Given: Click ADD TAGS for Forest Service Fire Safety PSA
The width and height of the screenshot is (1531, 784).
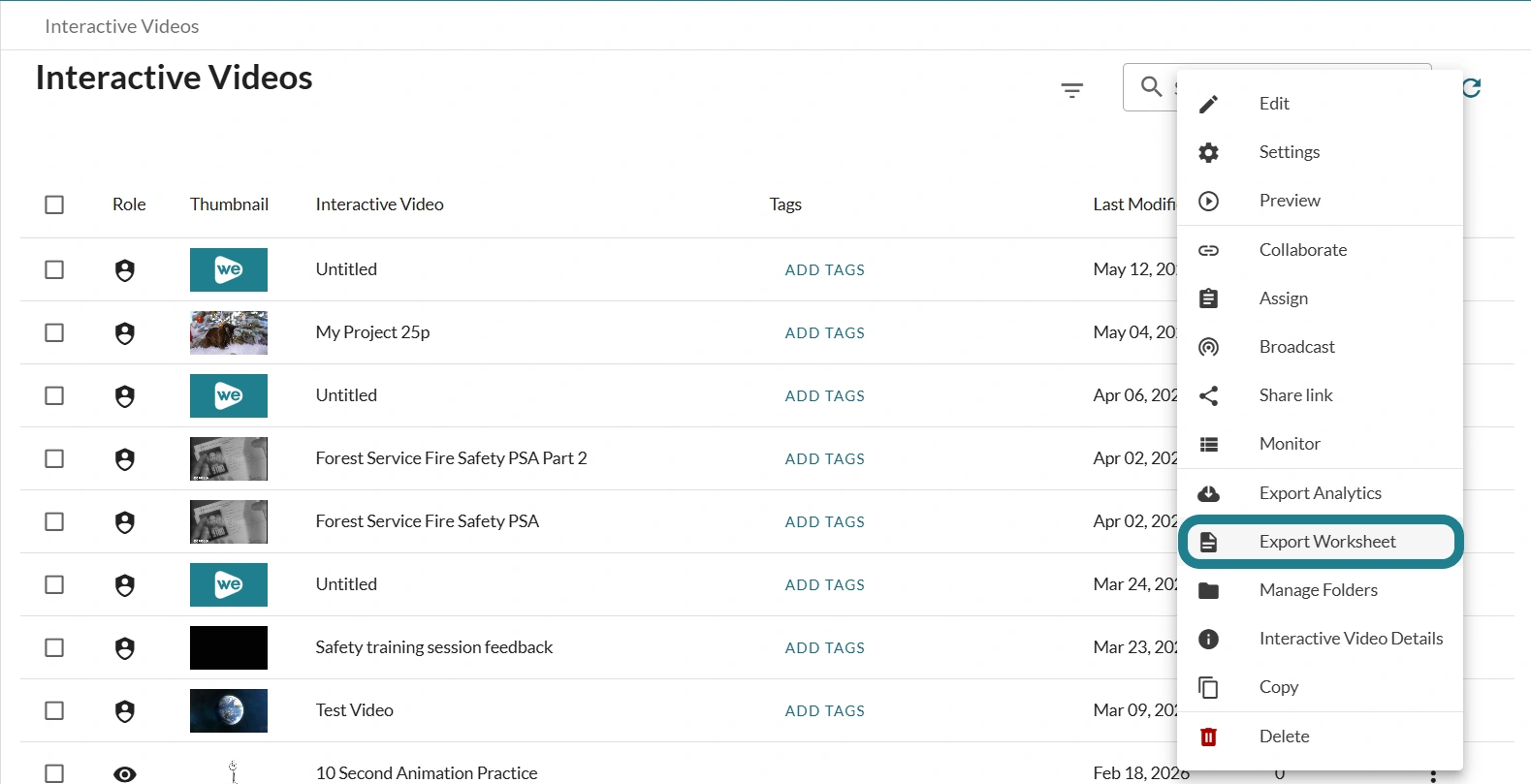Looking at the screenshot, I should tap(824, 522).
